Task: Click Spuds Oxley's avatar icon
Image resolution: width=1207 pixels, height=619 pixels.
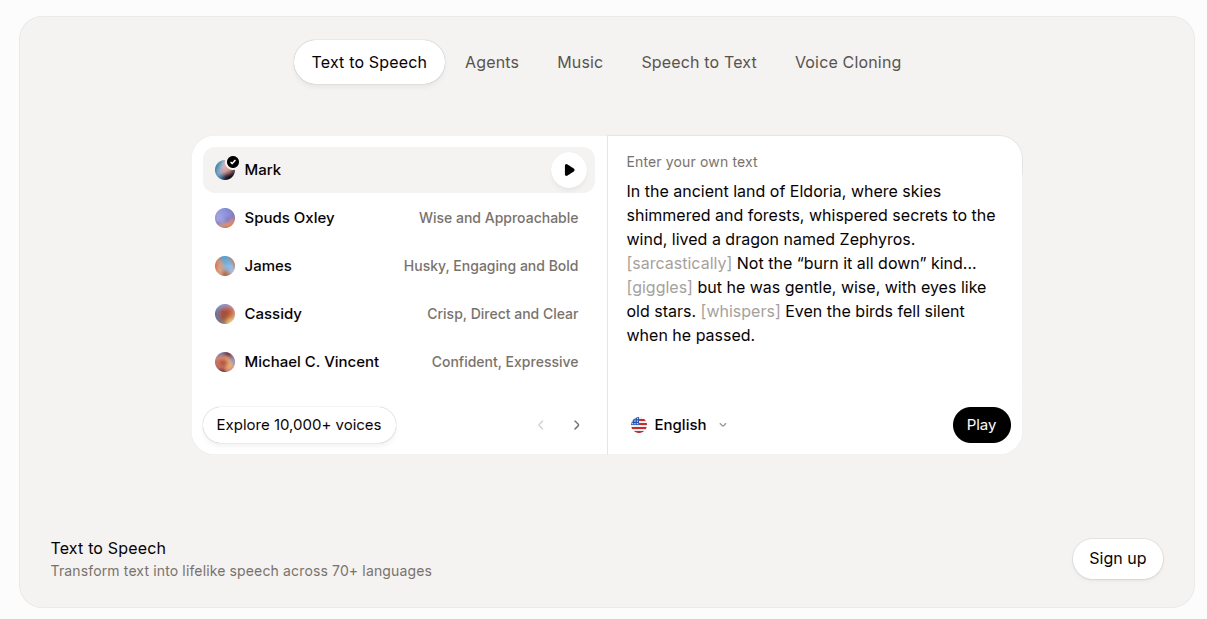Action: pos(225,218)
